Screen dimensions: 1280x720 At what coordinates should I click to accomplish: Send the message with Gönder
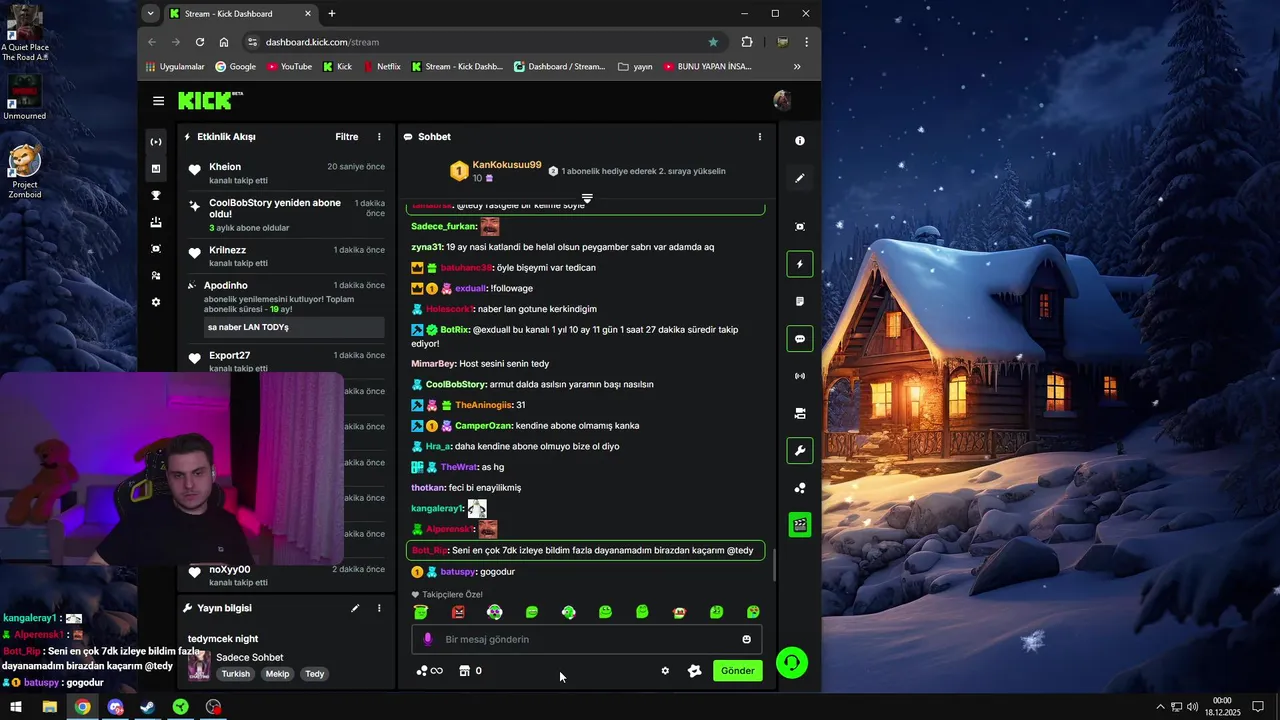point(738,671)
